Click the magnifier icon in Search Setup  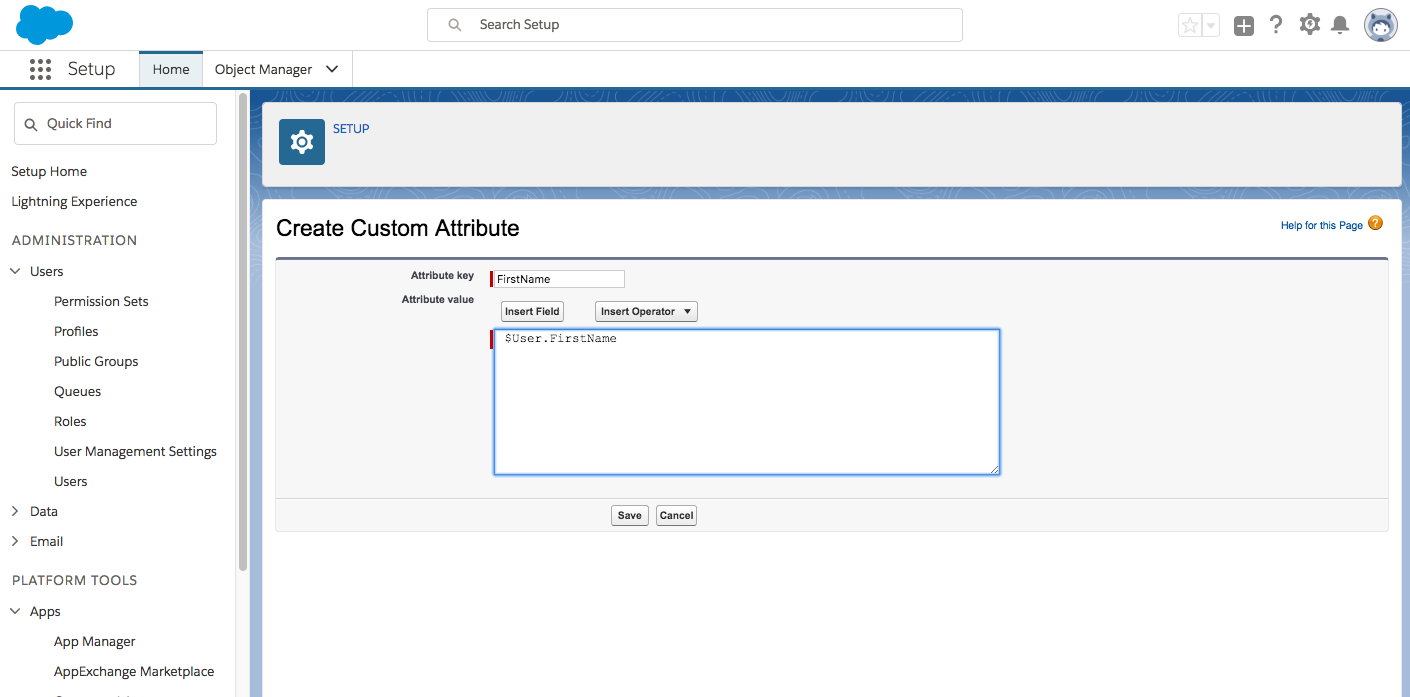[455, 25]
